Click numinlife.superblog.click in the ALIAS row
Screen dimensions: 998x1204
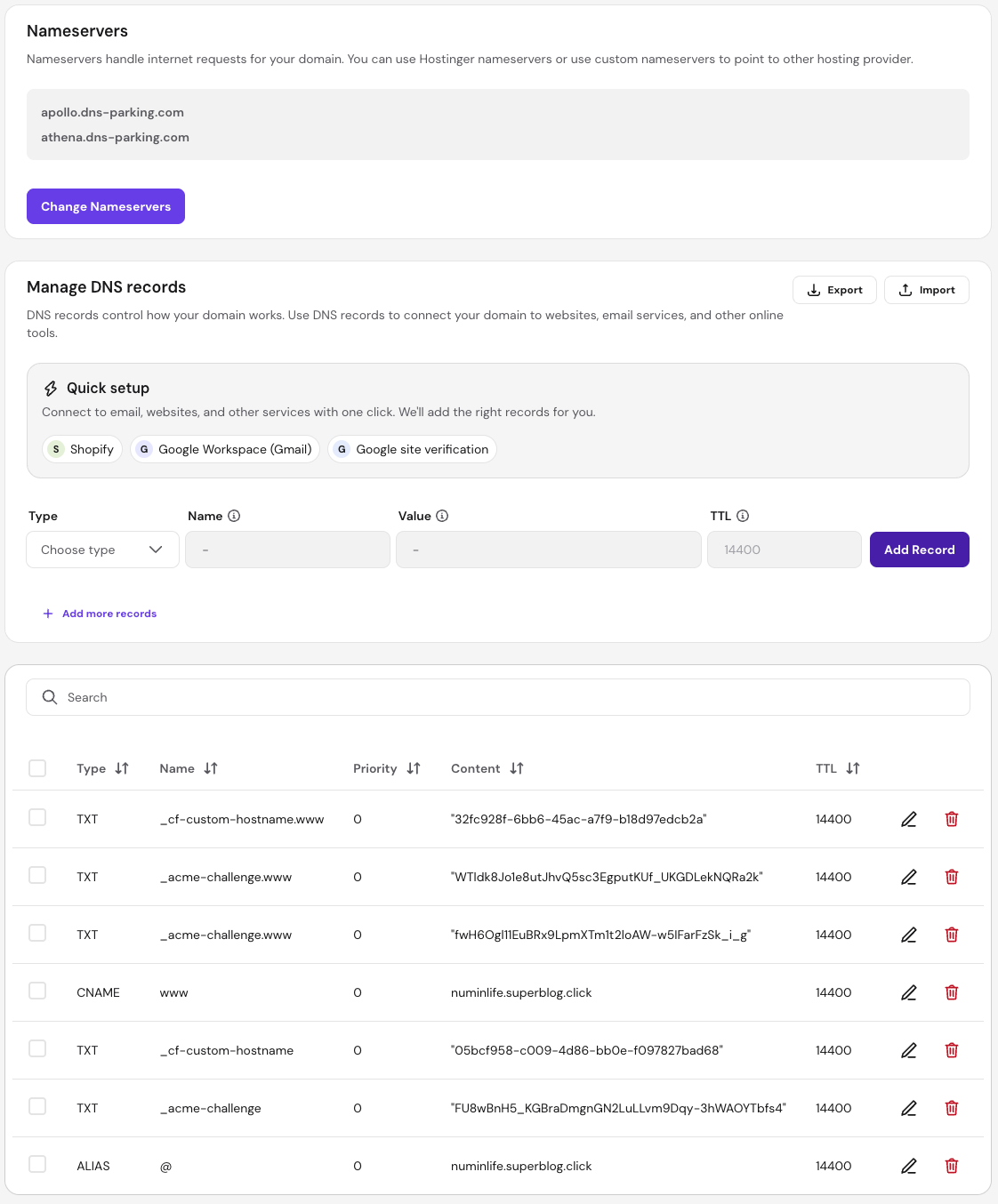pos(521,1166)
